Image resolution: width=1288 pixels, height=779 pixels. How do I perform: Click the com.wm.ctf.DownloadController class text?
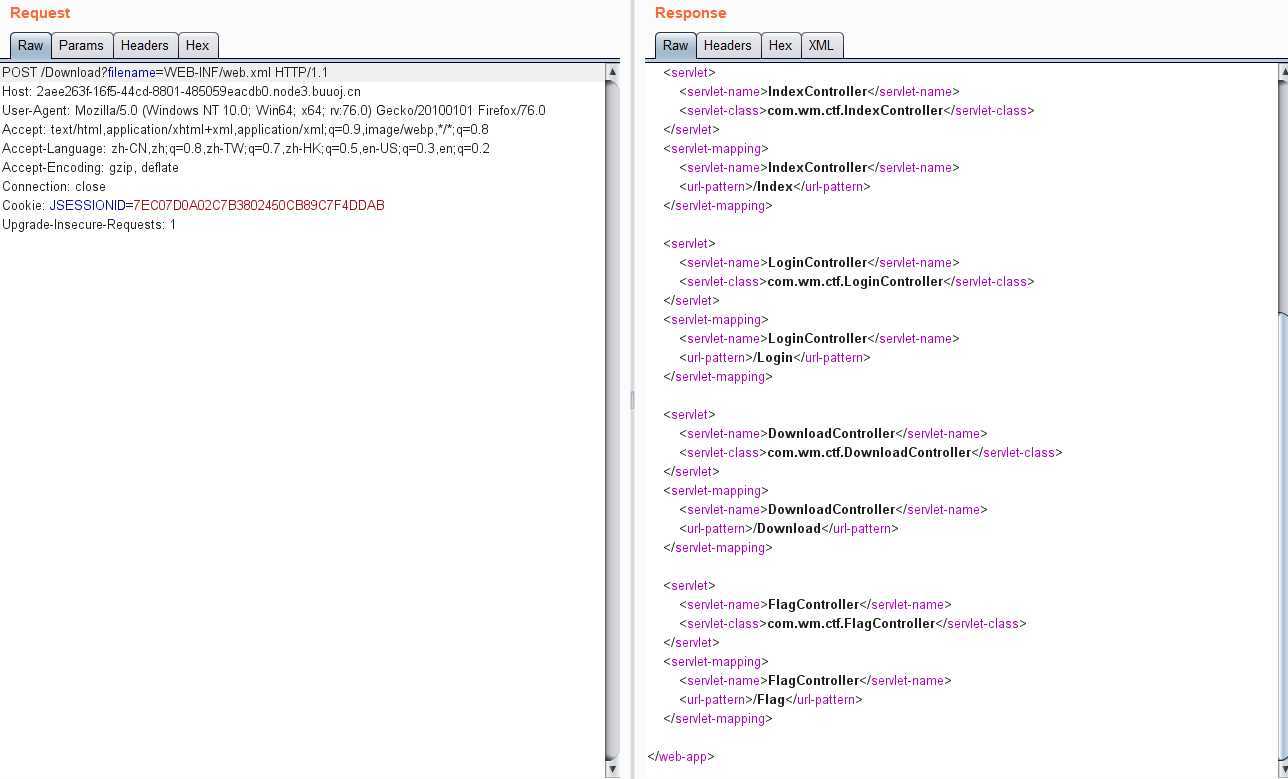[869, 453]
